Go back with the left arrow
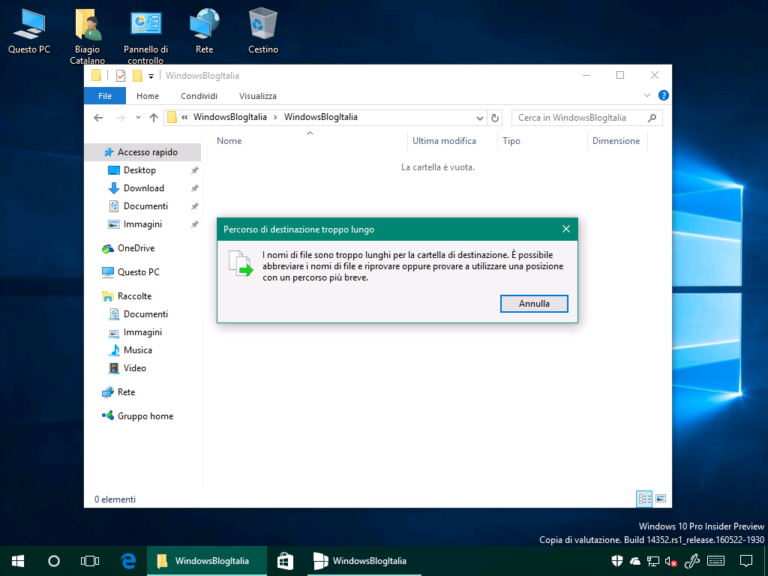The width and height of the screenshot is (768, 576). (98, 118)
